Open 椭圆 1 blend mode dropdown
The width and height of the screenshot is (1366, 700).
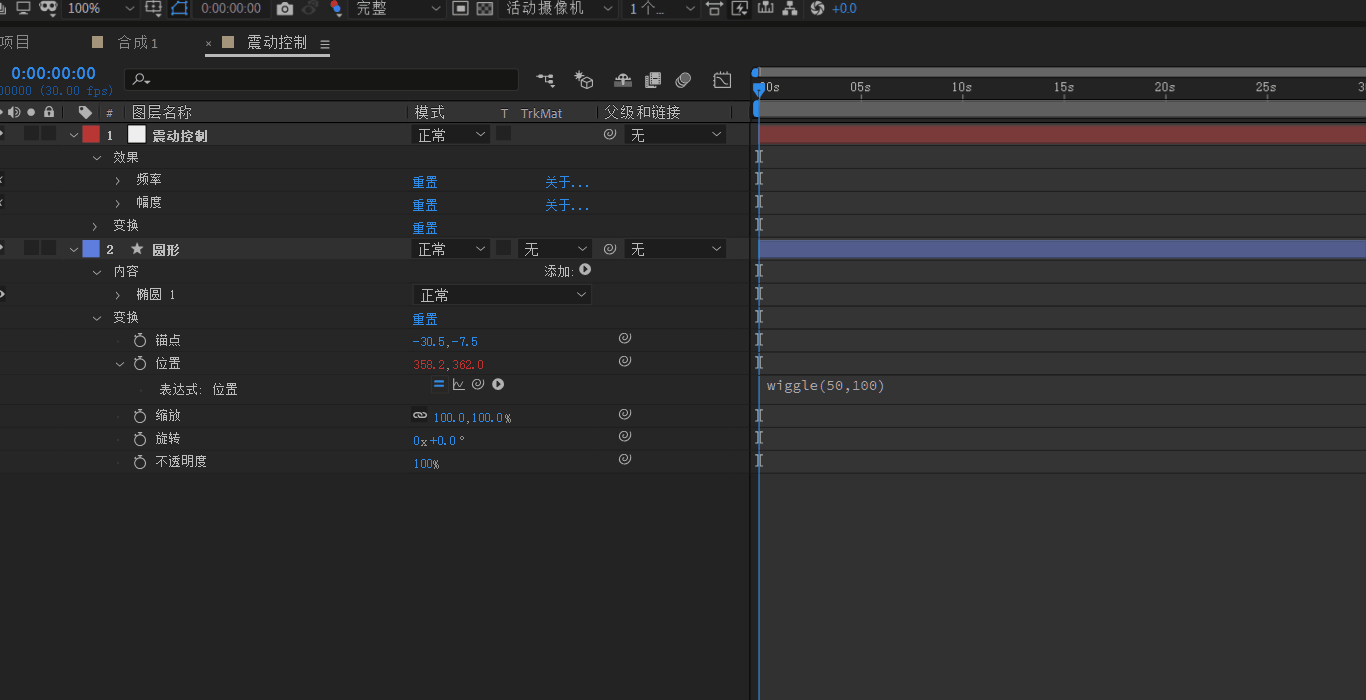[x=502, y=294]
